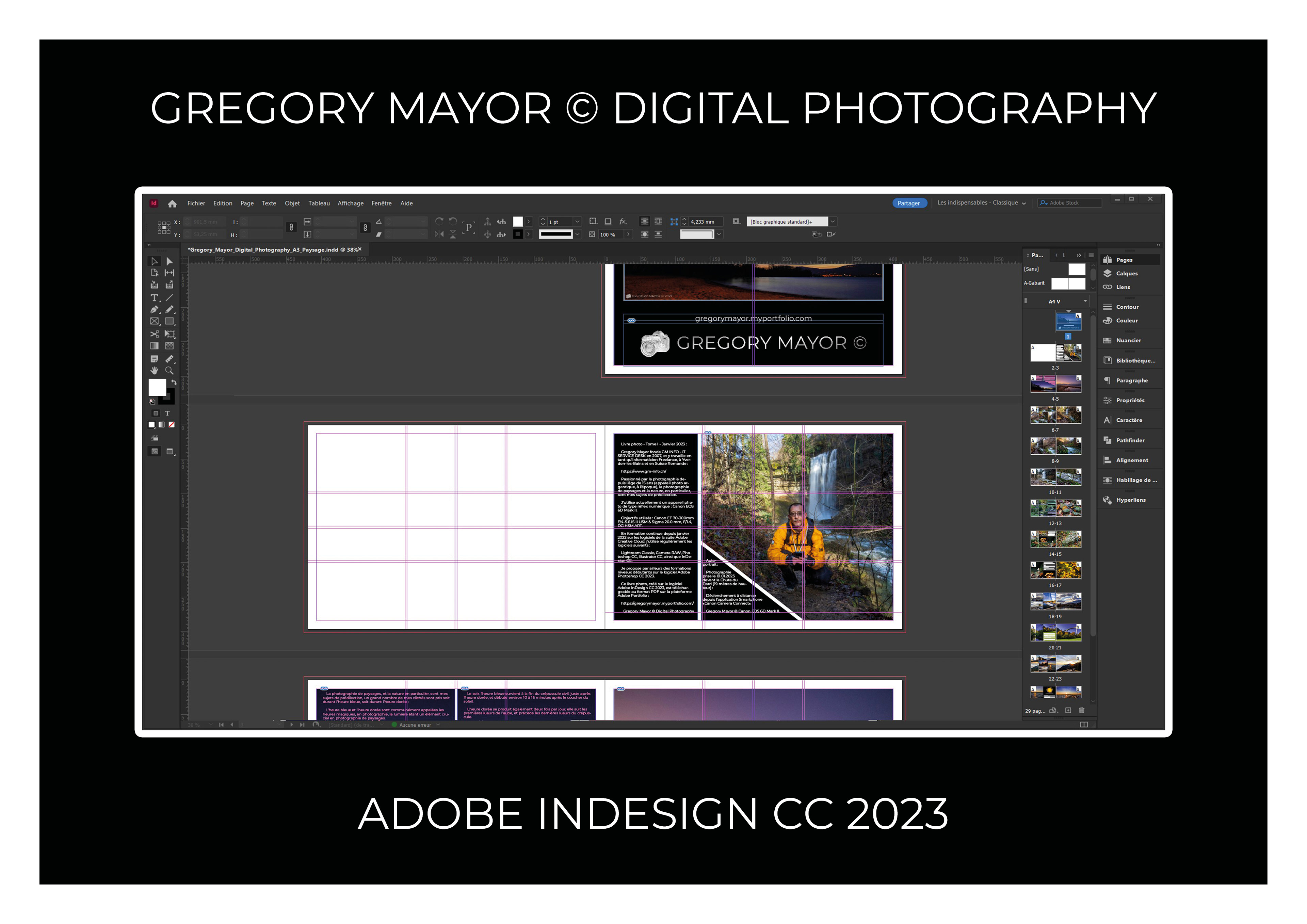Choose the Scissors tool
Image resolution: width=1307 pixels, height=924 pixels.
pos(154,334)
